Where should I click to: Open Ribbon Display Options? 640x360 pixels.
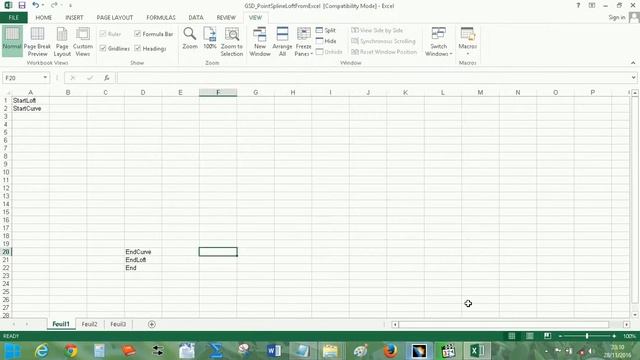pos(592,5)
